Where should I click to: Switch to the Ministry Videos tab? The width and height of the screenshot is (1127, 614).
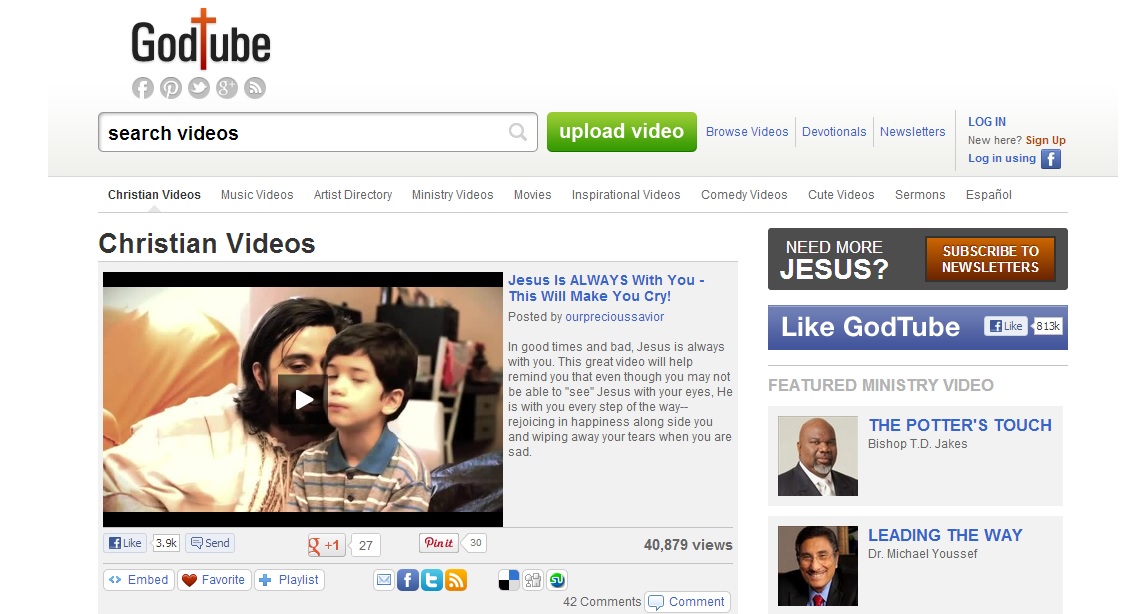(453, 195)
